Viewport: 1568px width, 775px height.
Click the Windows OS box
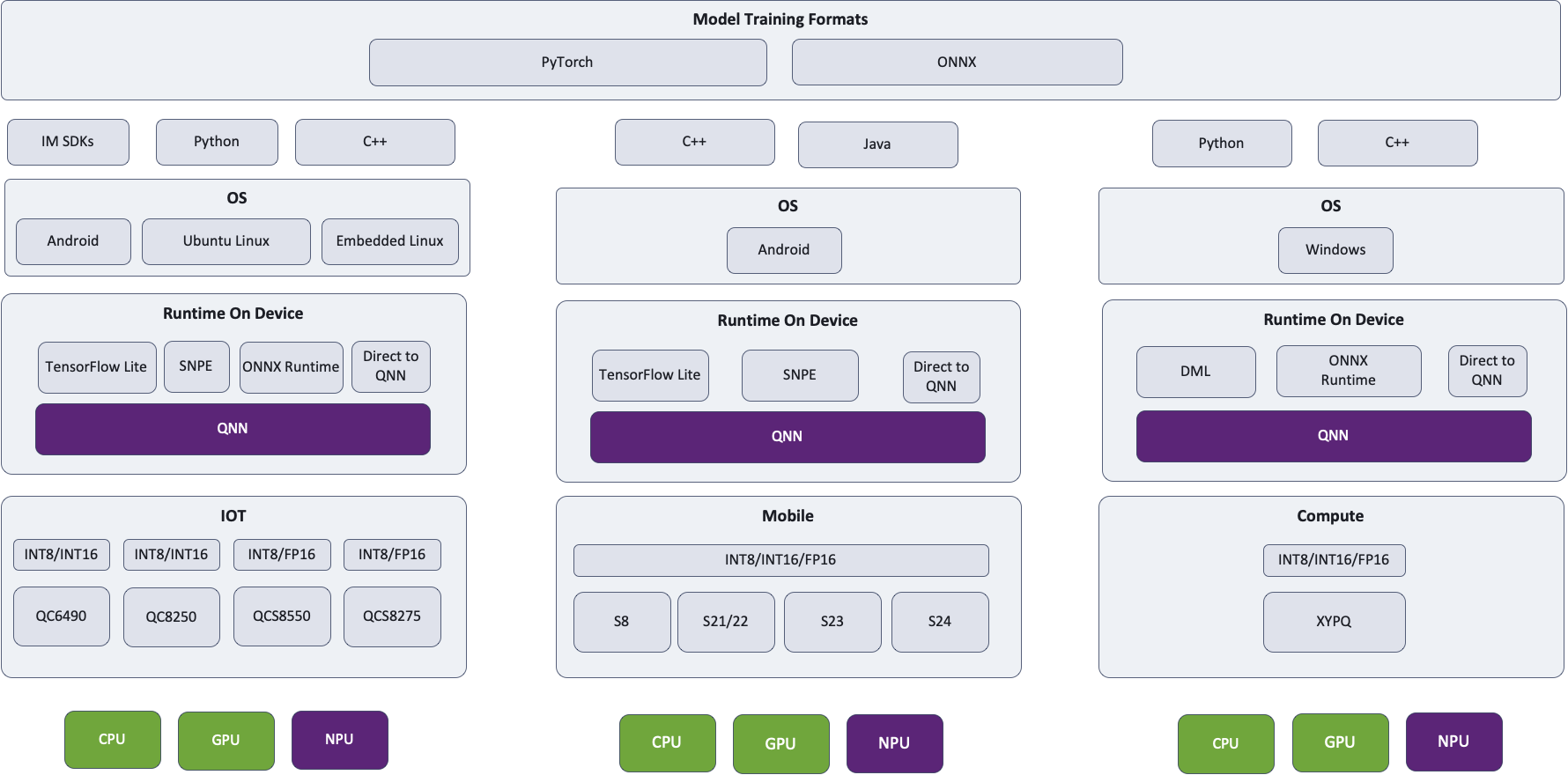[1335, 250]
